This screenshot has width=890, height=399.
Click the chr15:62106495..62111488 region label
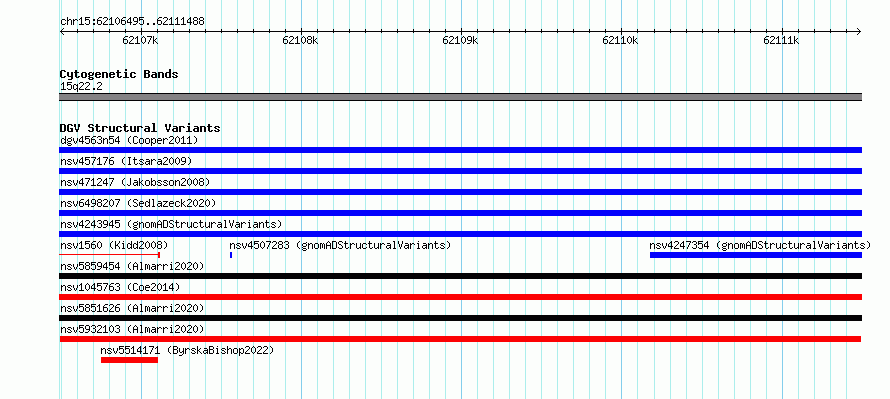tap(132, 22)
